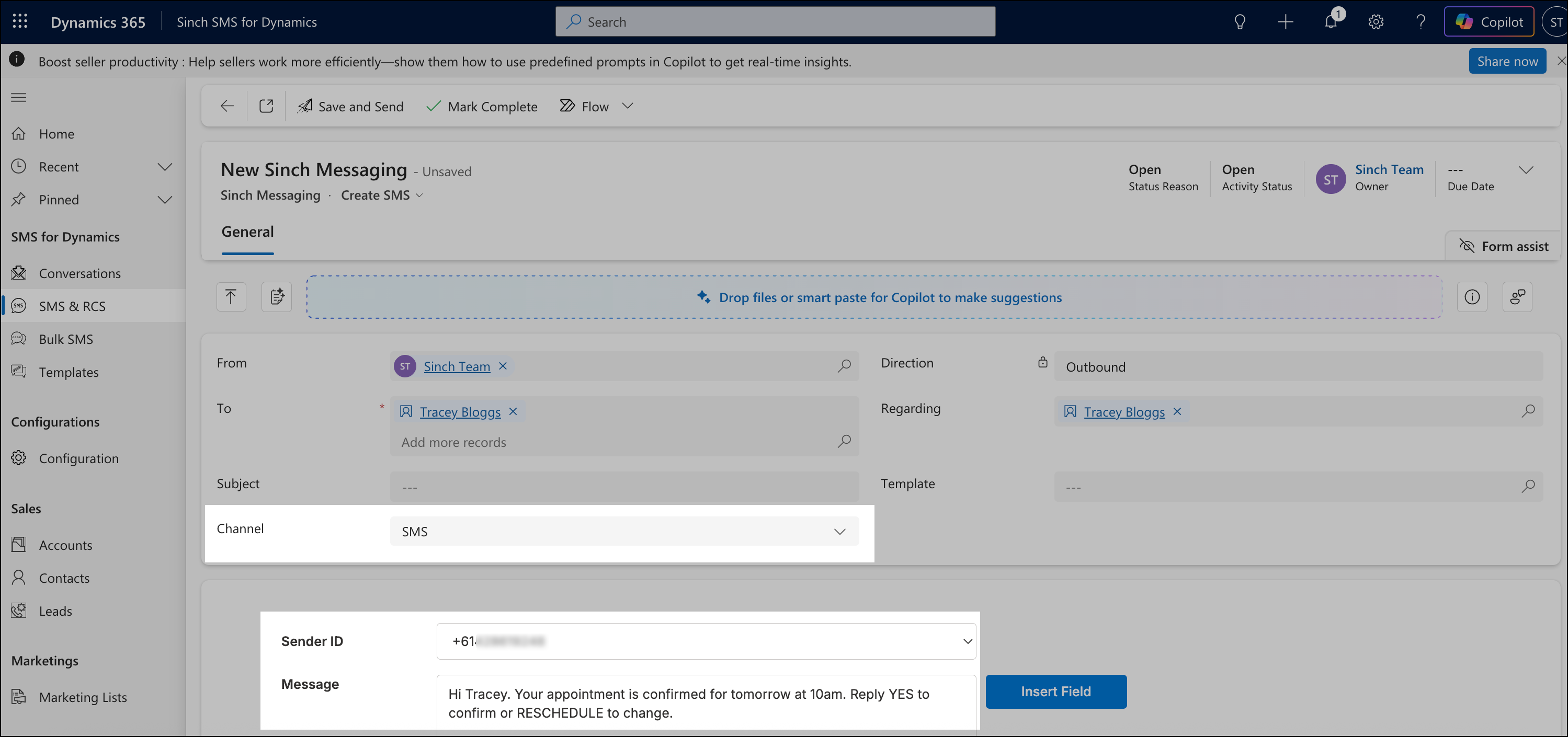Click the search icon in Regarding field
The height and width of the screenshot is (737, 1568).
[x=1528, y=411]
